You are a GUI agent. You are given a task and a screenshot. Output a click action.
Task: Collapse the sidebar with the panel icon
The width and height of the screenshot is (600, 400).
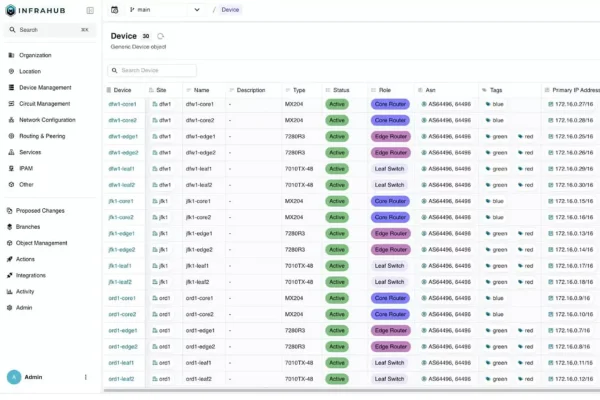[90, 10]
